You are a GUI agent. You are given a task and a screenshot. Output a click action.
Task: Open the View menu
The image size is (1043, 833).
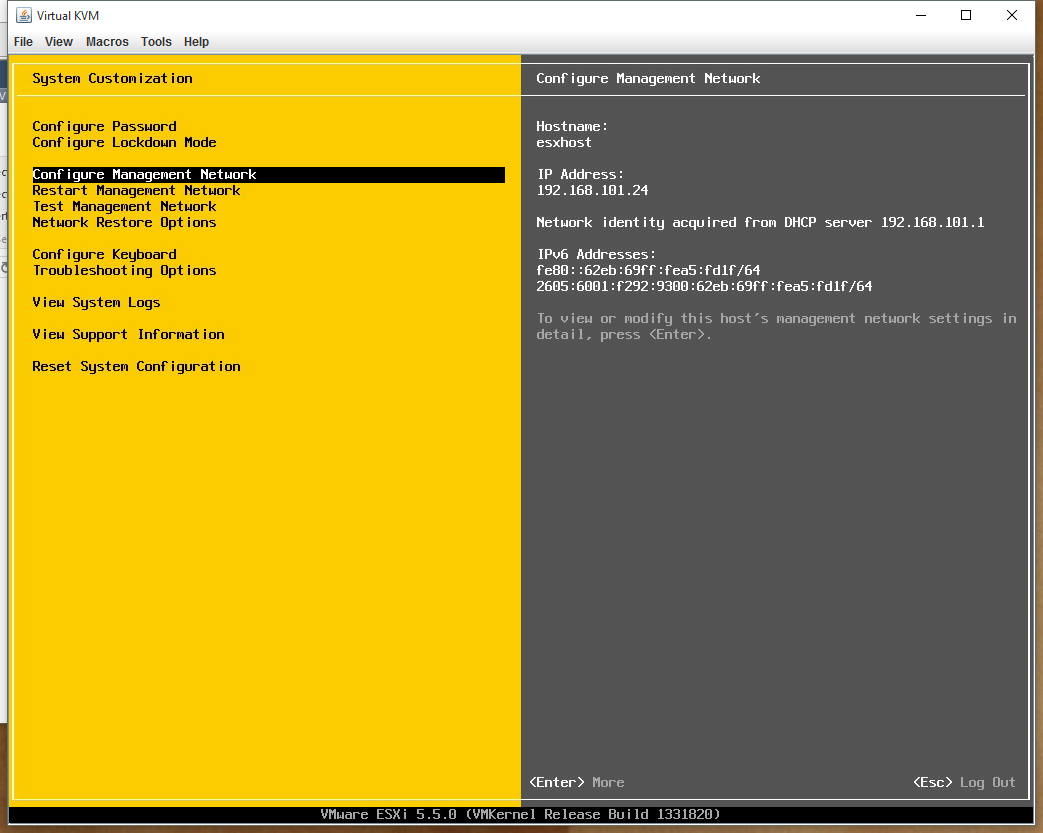[59, 42]
